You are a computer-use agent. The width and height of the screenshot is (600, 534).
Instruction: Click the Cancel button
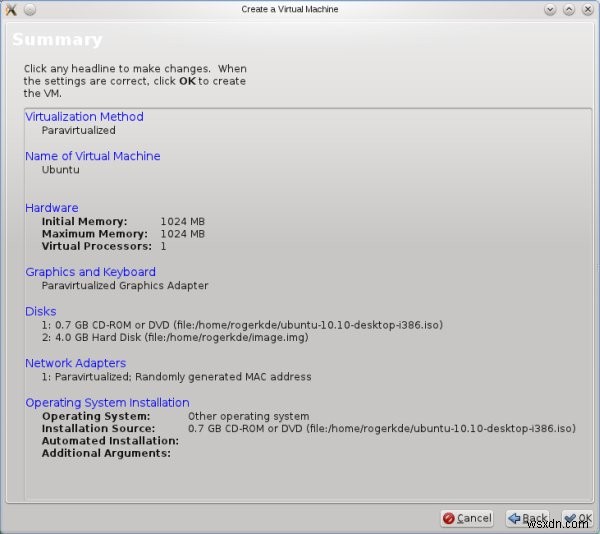(467, 518)
